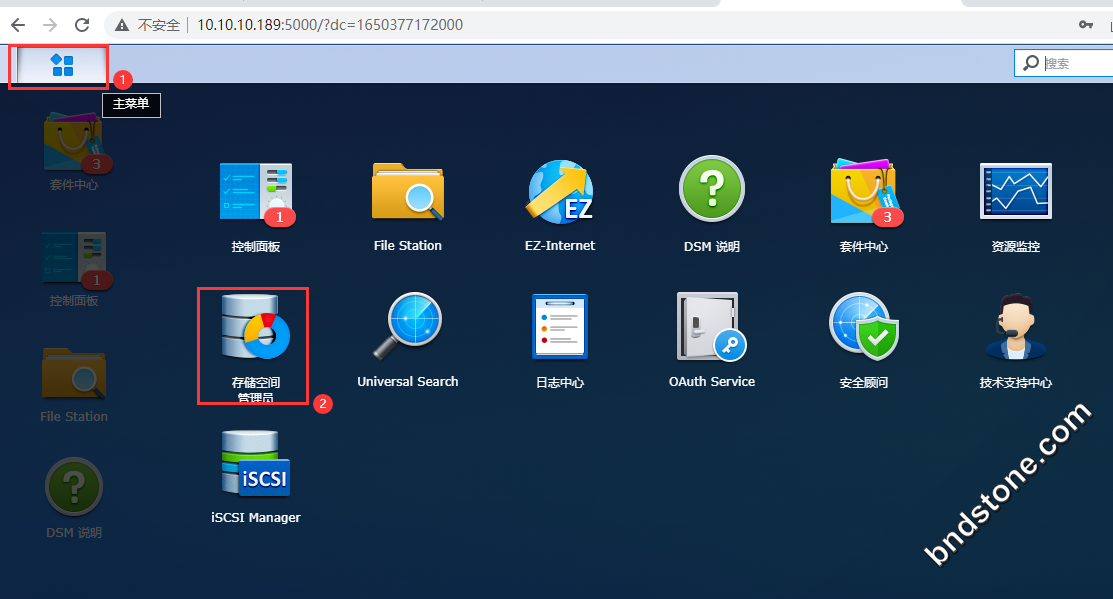
Task: Open dimmed desktop File Station shortcut
Action: [x=74, y=373]
